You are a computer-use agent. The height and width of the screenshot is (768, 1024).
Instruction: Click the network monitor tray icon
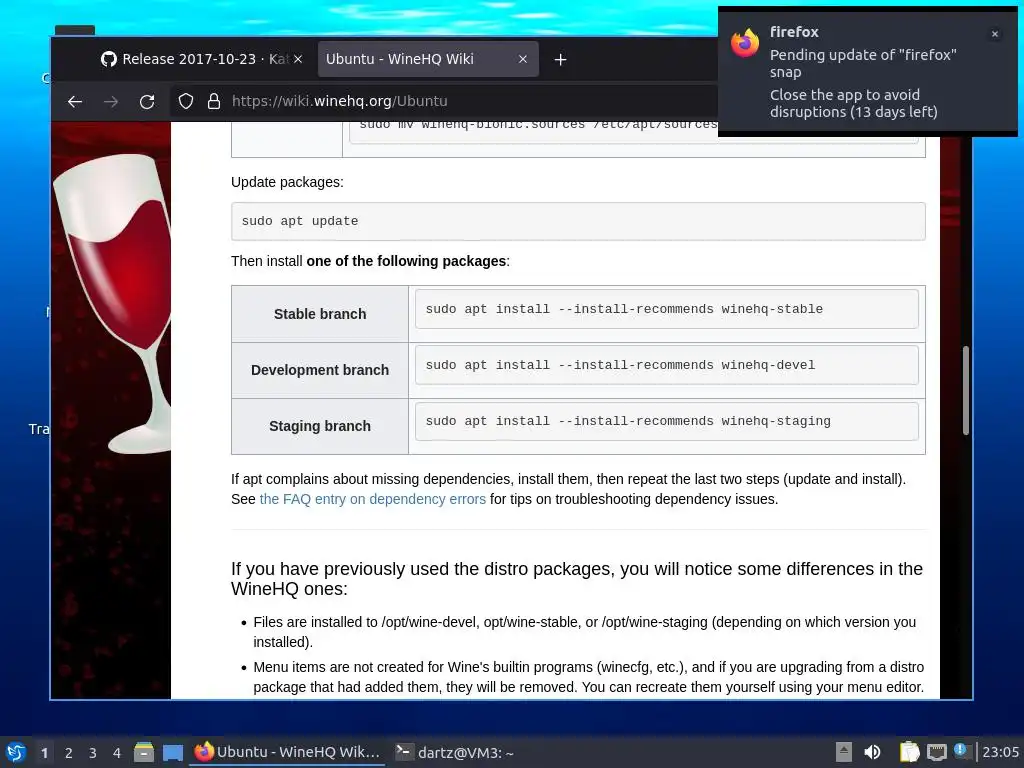point(937,752)
